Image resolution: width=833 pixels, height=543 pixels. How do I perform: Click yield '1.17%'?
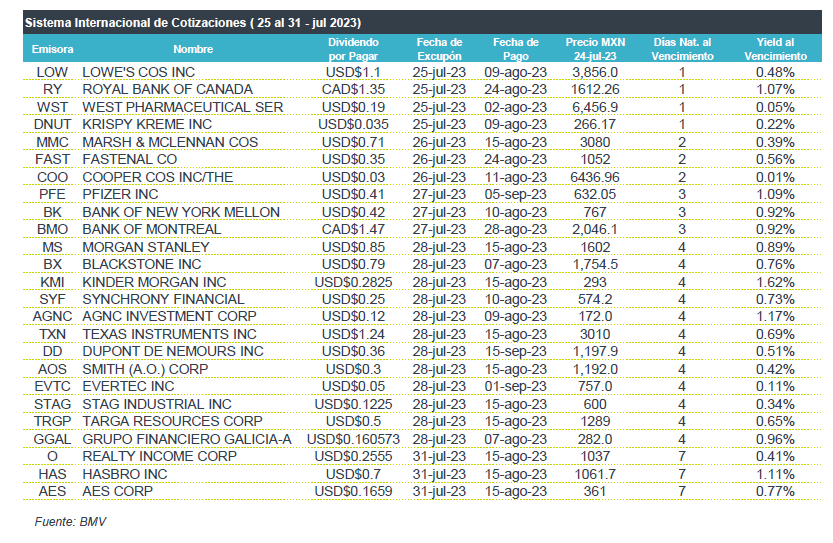(775, 317)
